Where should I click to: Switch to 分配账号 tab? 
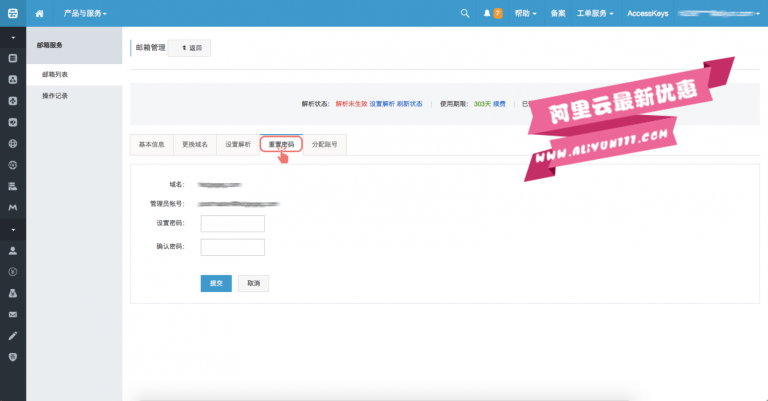click(324, 144)
